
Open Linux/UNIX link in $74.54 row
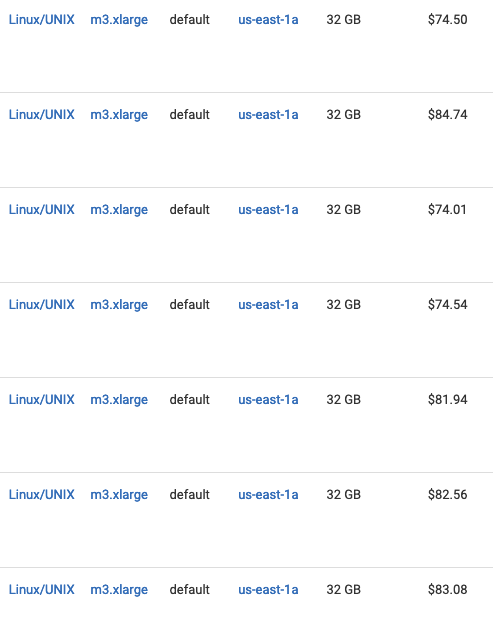pos(41,304)
